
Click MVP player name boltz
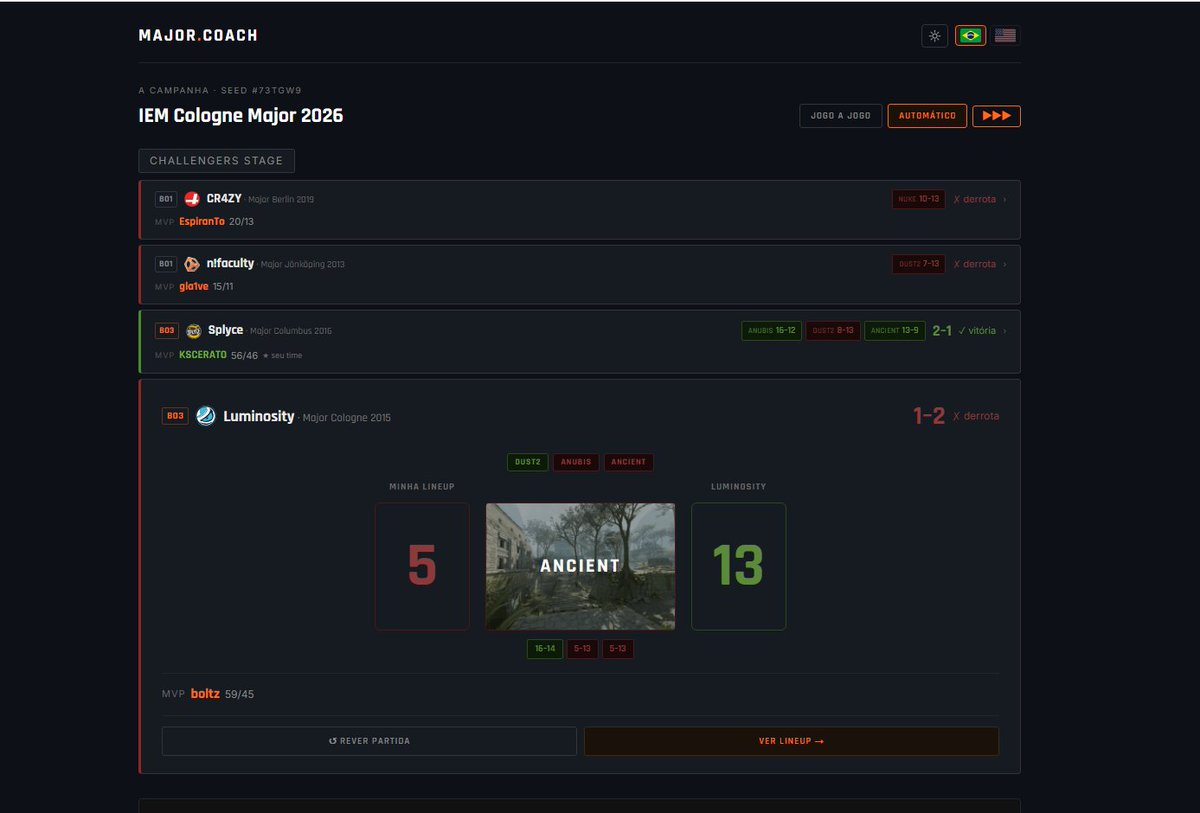tap(205, 694)
